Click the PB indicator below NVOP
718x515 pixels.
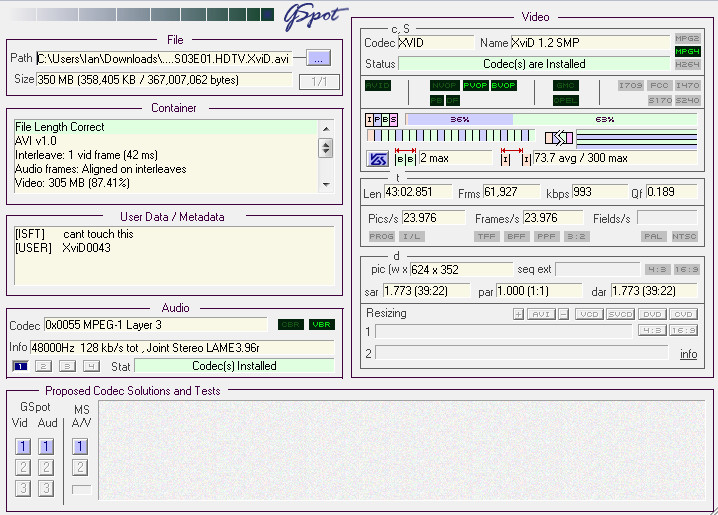pos(436,100)
